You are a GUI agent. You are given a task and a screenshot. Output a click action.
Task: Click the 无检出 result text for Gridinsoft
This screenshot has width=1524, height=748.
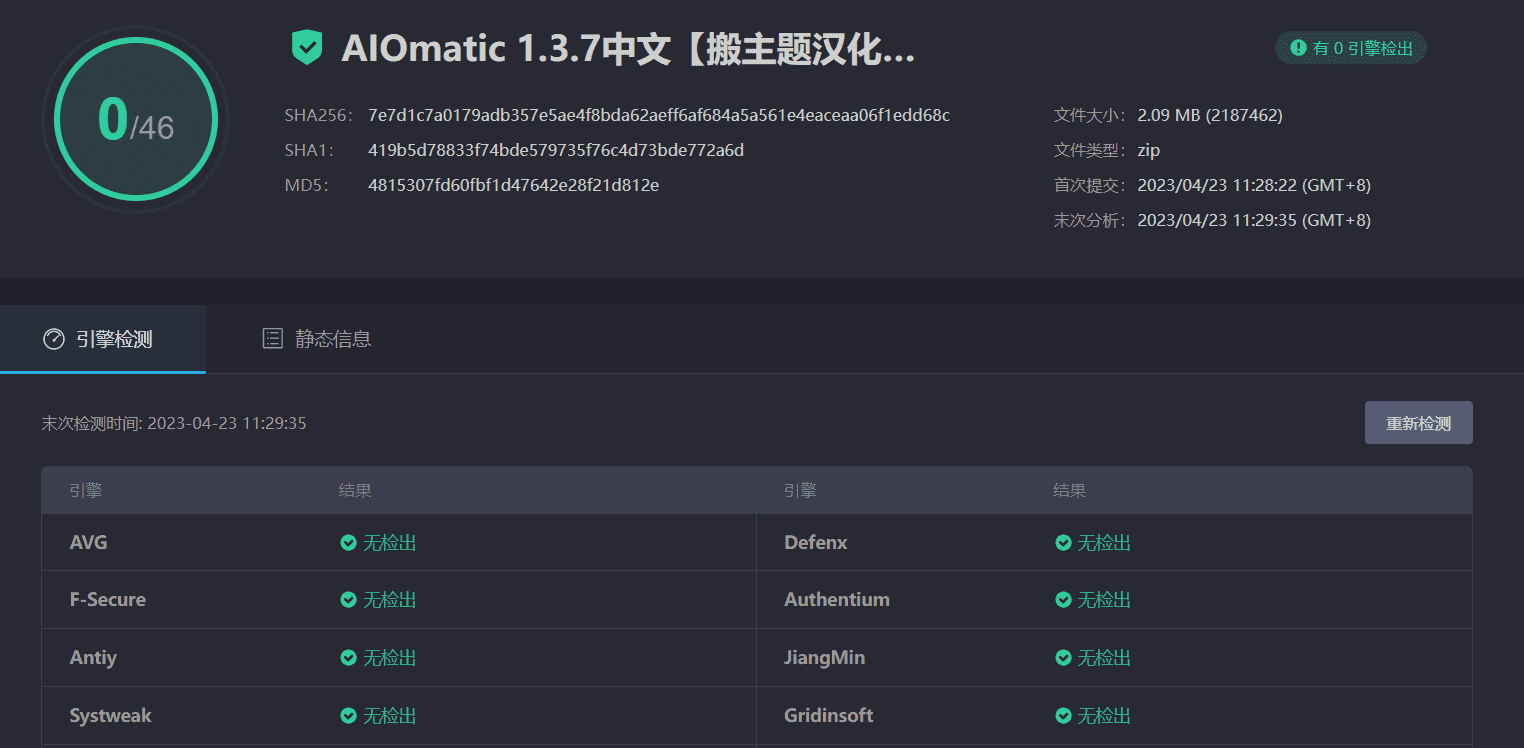(1104, 716)
